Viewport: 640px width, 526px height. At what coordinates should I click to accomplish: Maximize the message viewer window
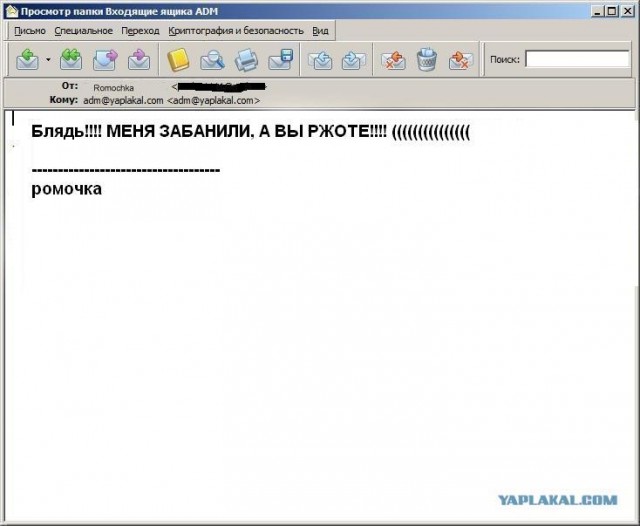click(x=611, y=11)
